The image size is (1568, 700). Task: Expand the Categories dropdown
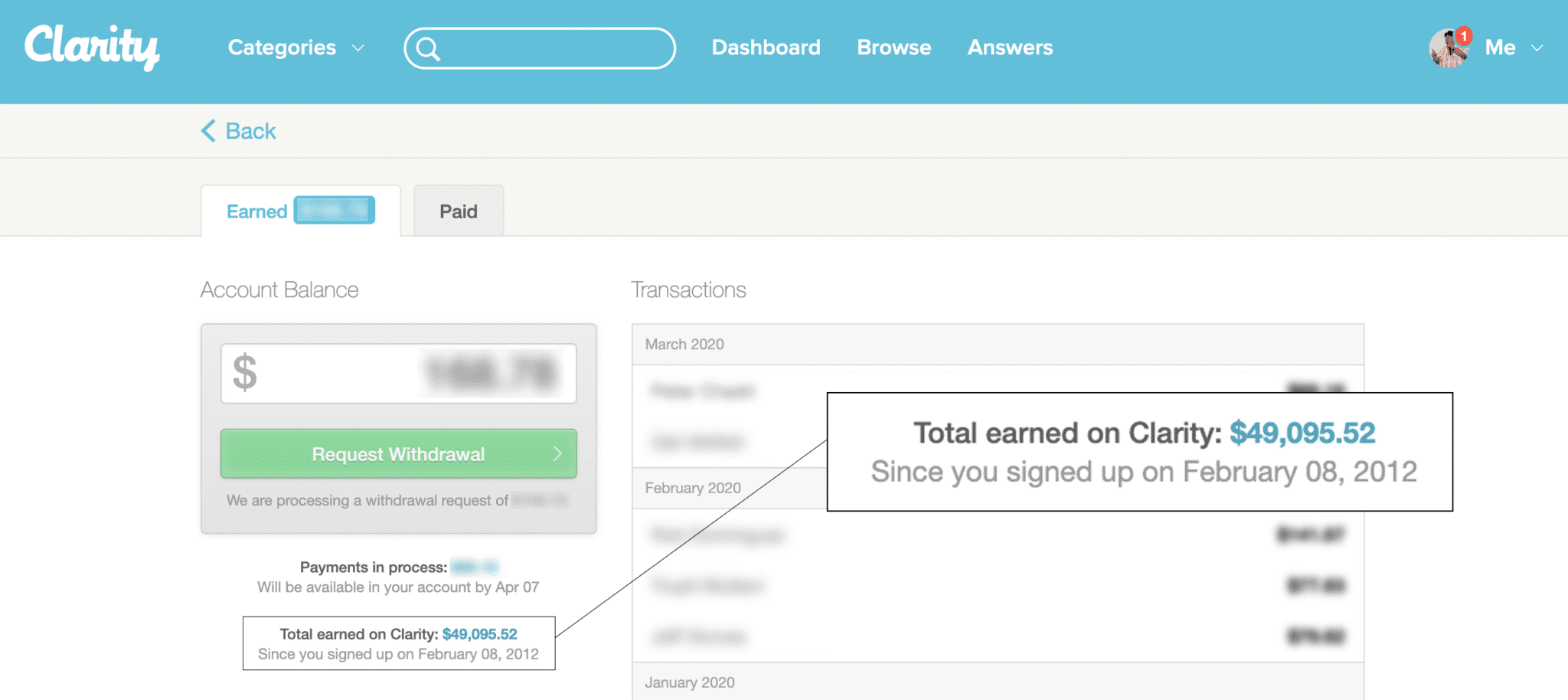(x=282, y=47)
